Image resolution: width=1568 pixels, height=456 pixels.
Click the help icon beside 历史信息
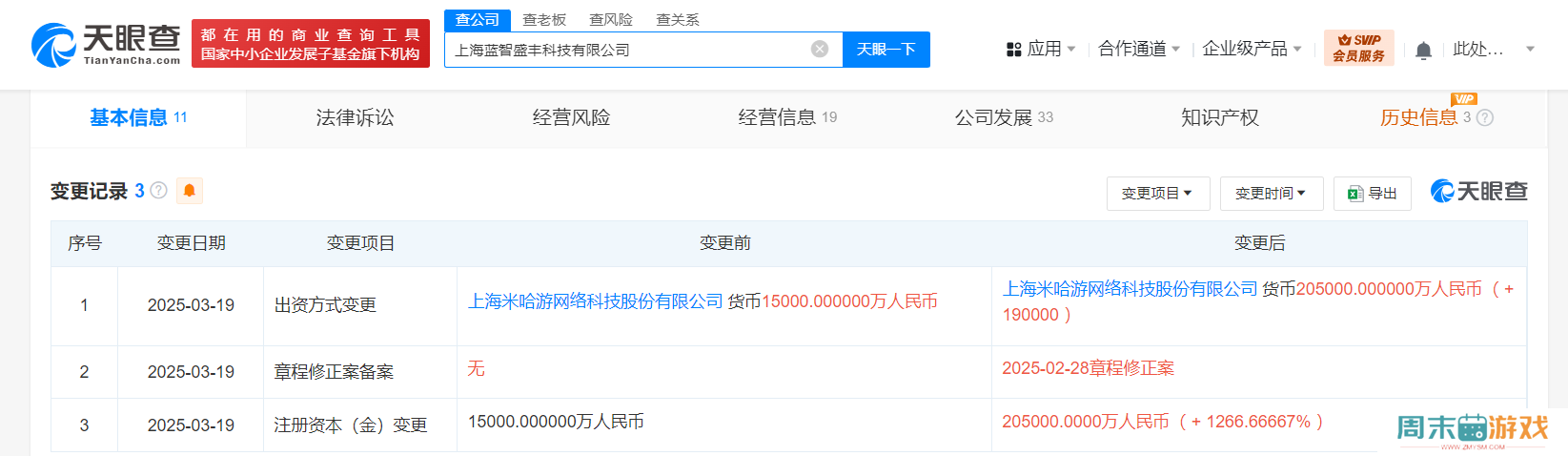1485,118
